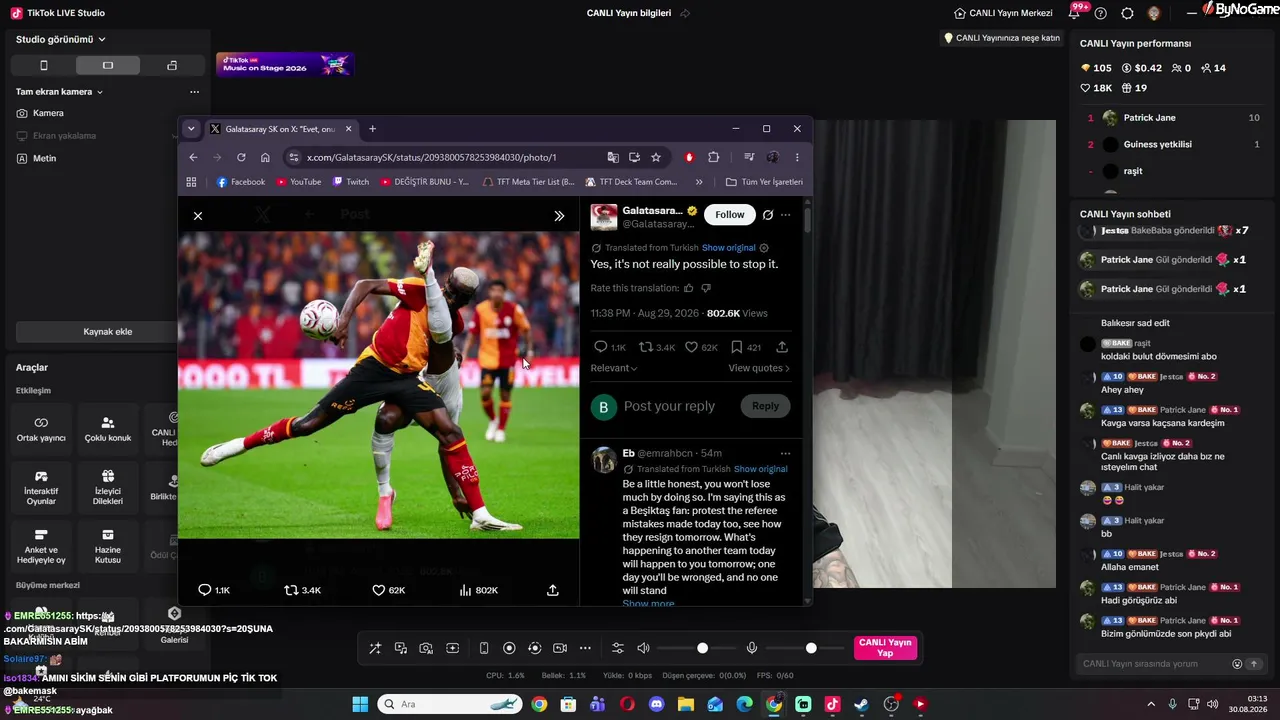The width and height of the screenshot is (1280, 720).
Task: Open Windows Start menu
Action: point(360,704)
